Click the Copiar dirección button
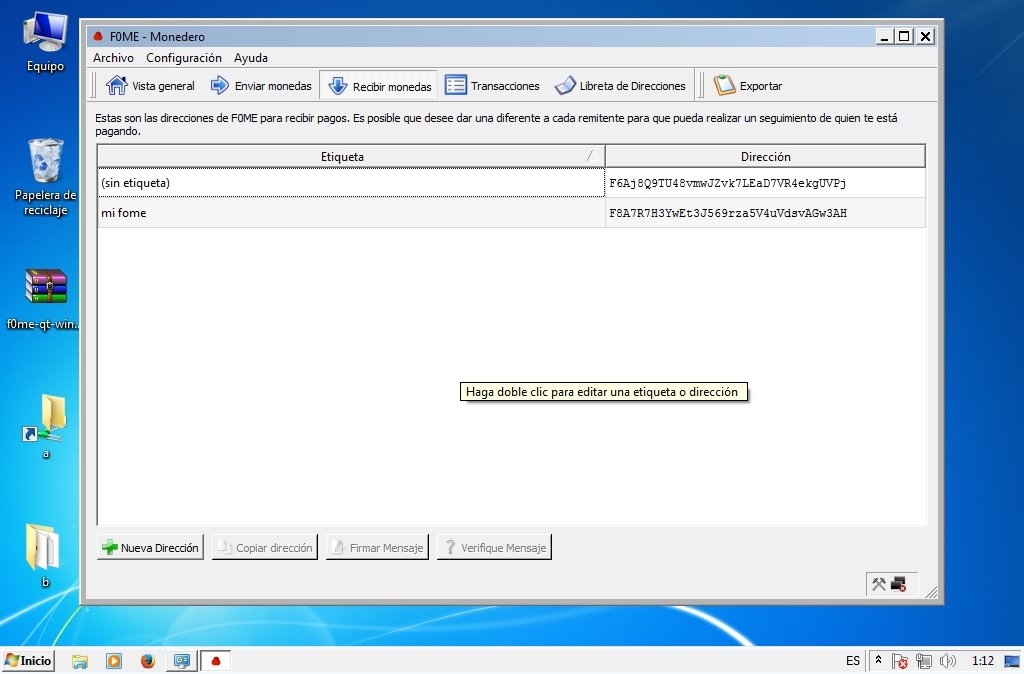The width and height of the screenshot is (1024, 674). [264, 547]
